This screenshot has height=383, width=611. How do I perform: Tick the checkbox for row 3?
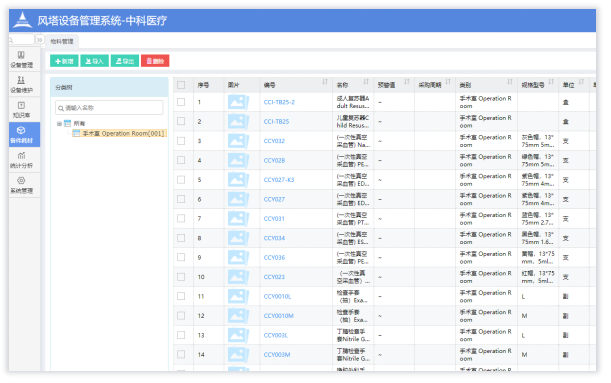181,141
